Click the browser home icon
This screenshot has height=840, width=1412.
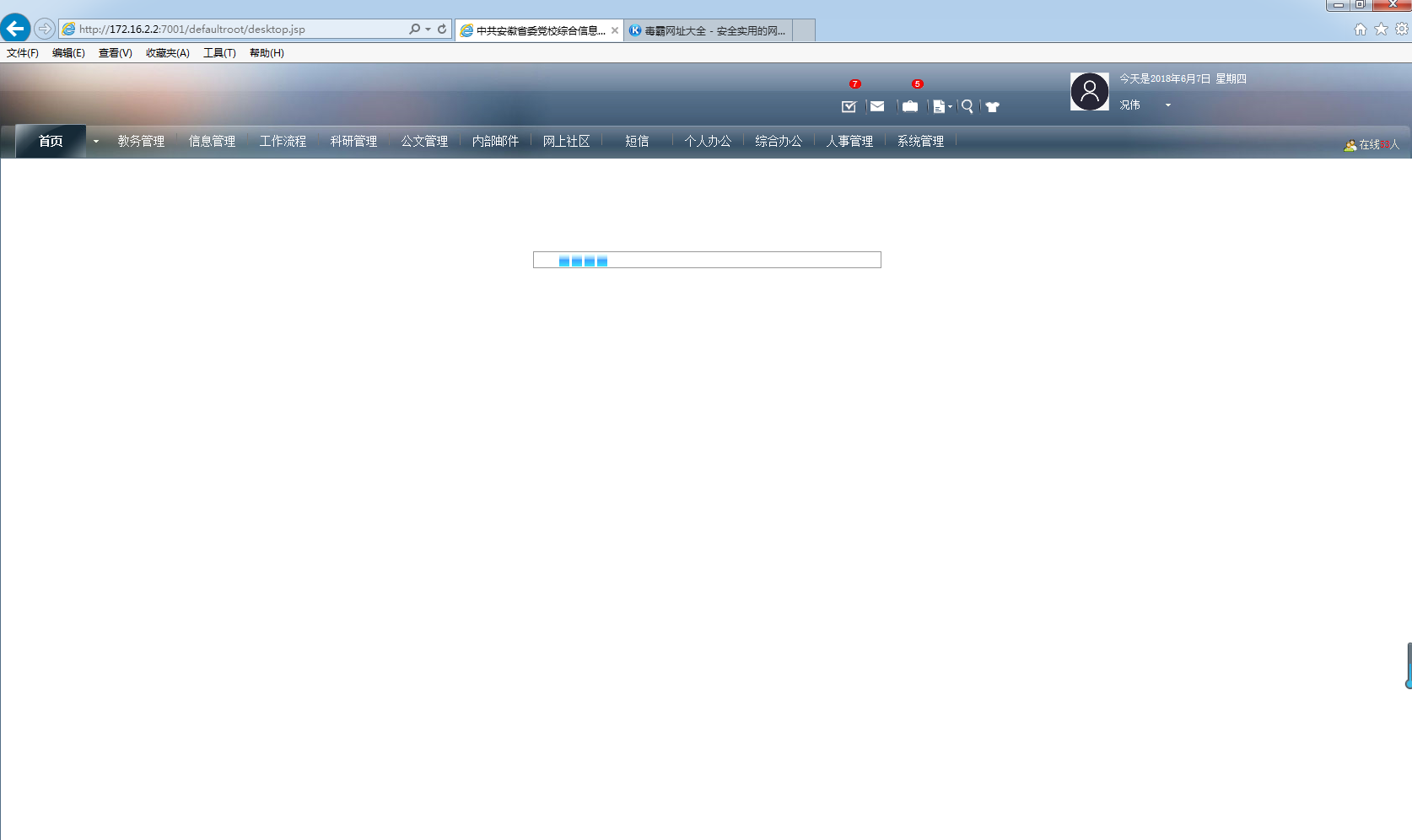tap(1360, 30)
